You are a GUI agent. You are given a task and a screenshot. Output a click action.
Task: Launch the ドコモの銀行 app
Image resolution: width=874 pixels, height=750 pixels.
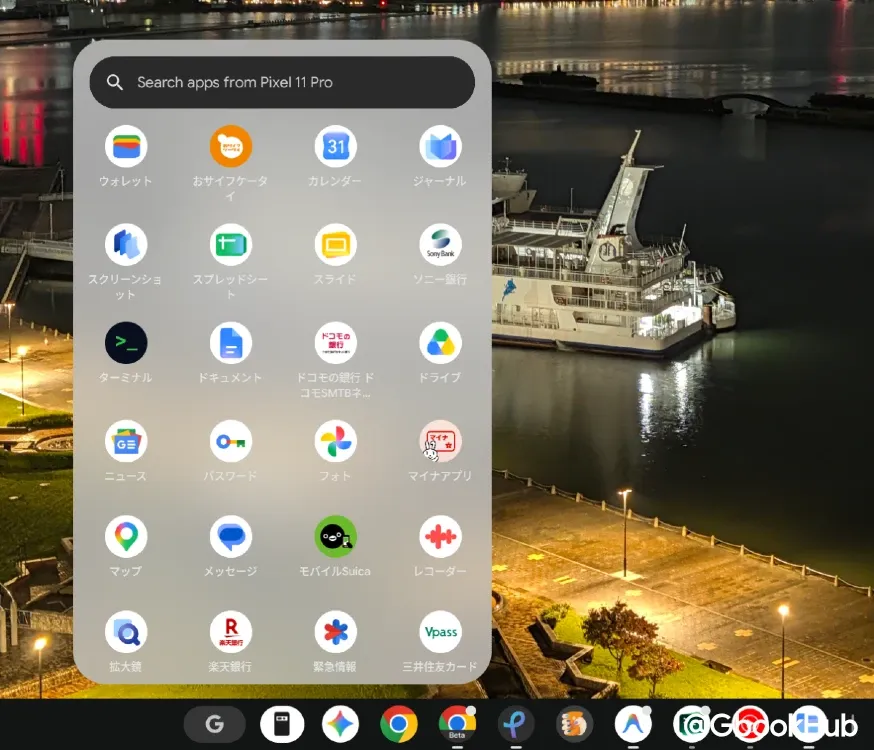pyautogui.click(x=336, y=343)
